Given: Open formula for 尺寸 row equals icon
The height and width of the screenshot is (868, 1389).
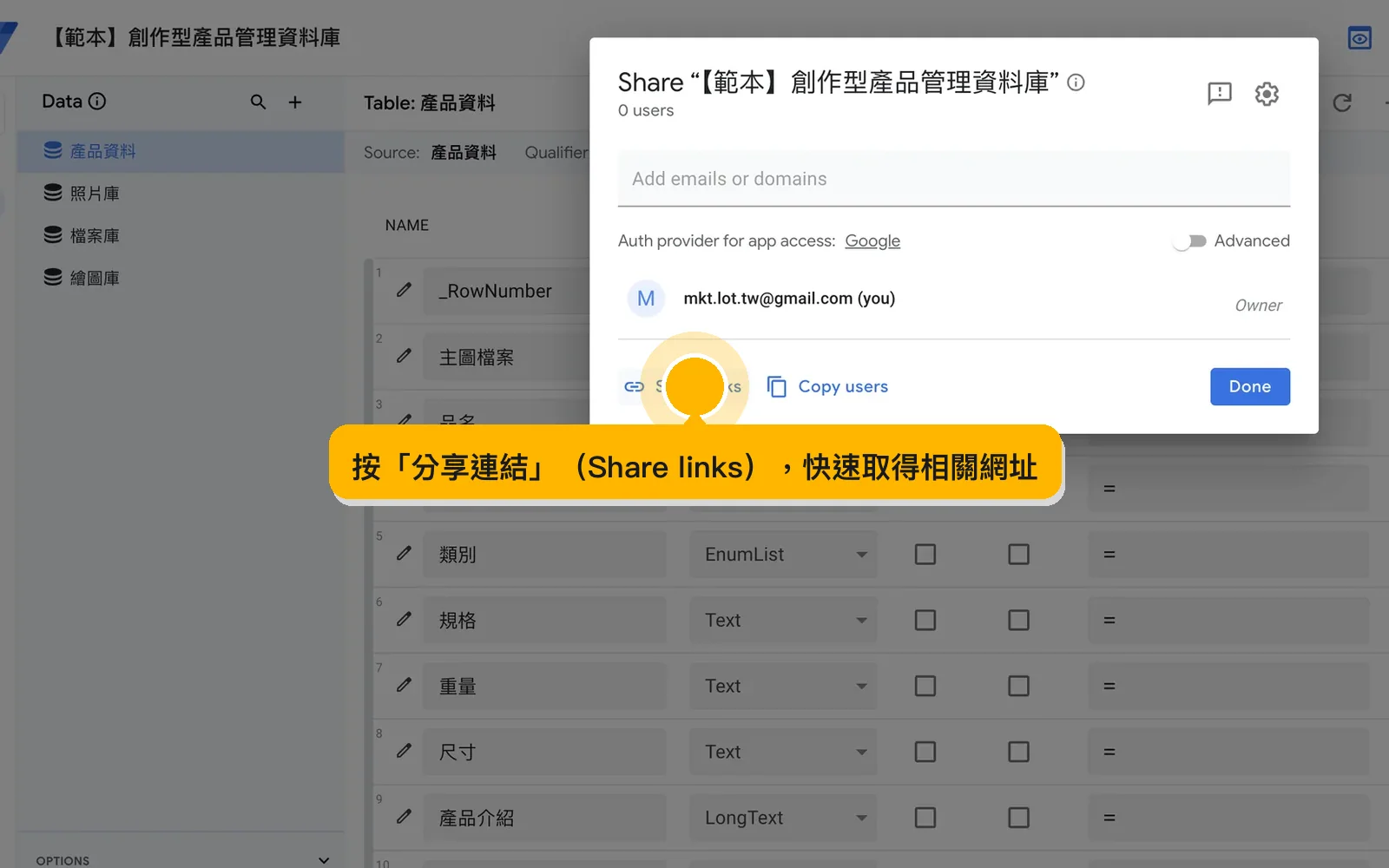Looking at the screenshot, I should pos(1109,753).
